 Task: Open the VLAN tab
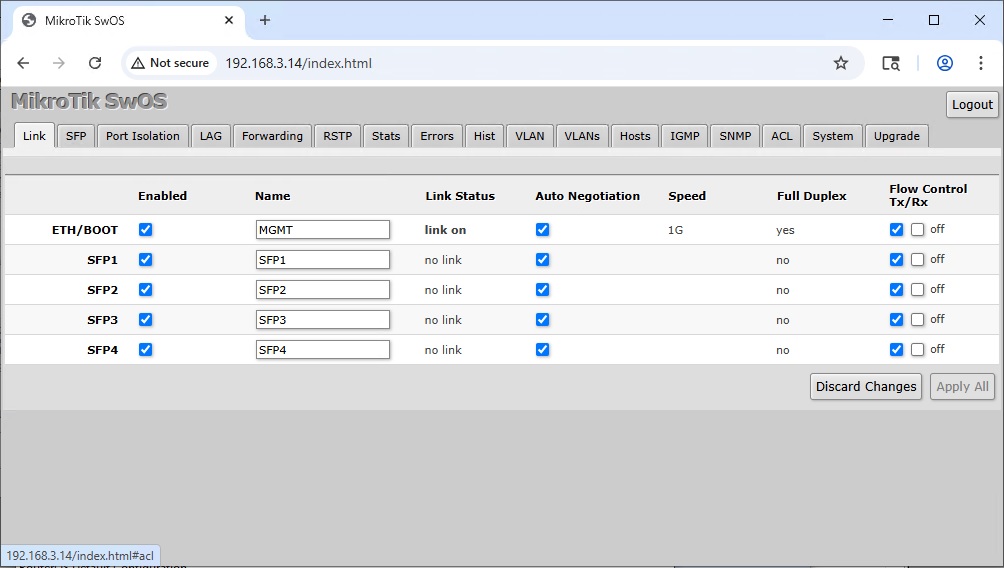pyautogui.click(x=530, y=136)
